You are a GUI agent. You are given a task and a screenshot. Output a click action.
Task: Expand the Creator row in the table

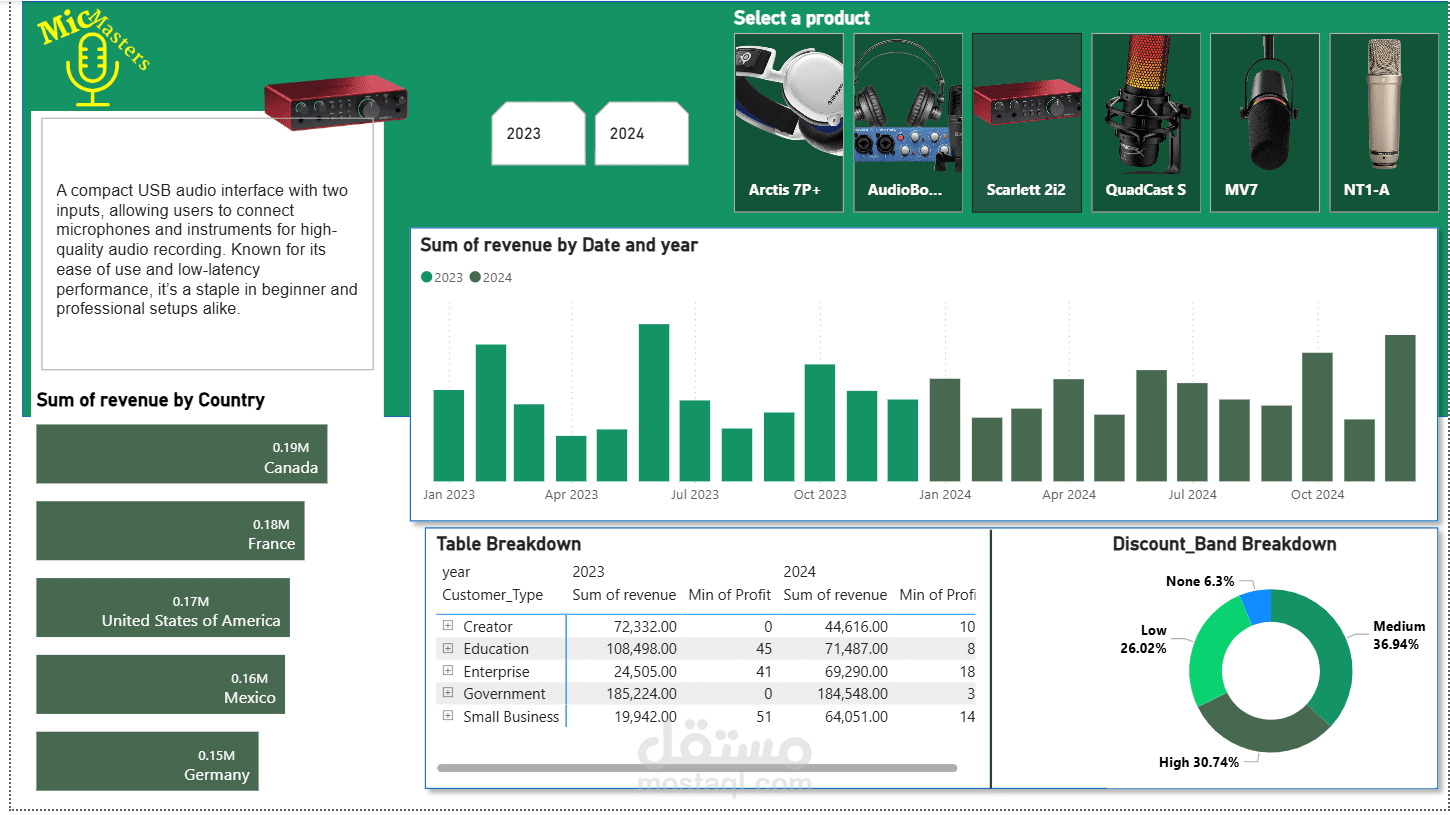click(448, 626)
